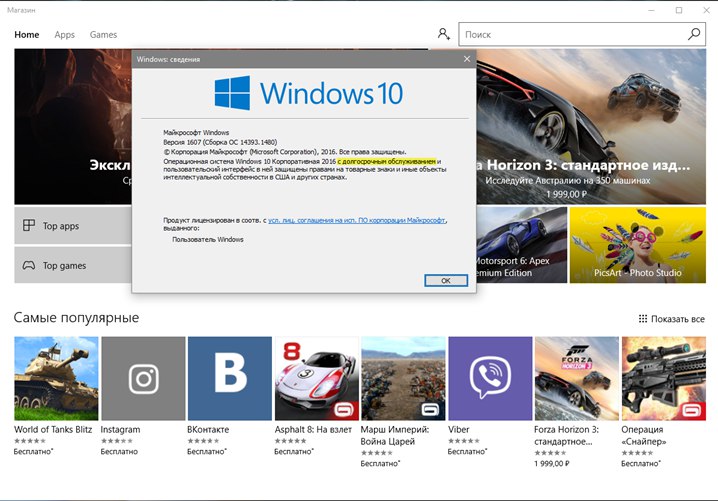Viewport: 718px width, 501px height.
Task: Click Бесплатно under Viber
Action: 468,452
